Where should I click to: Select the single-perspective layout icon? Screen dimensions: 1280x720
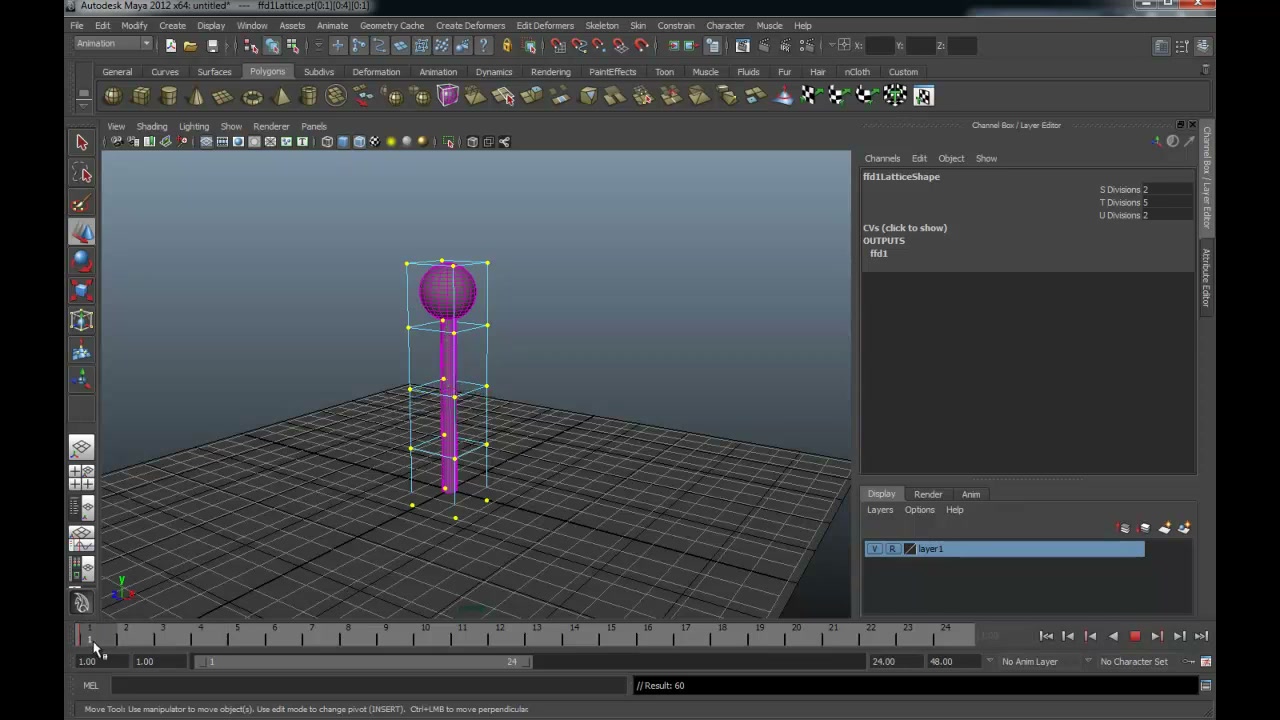point(82,448)
